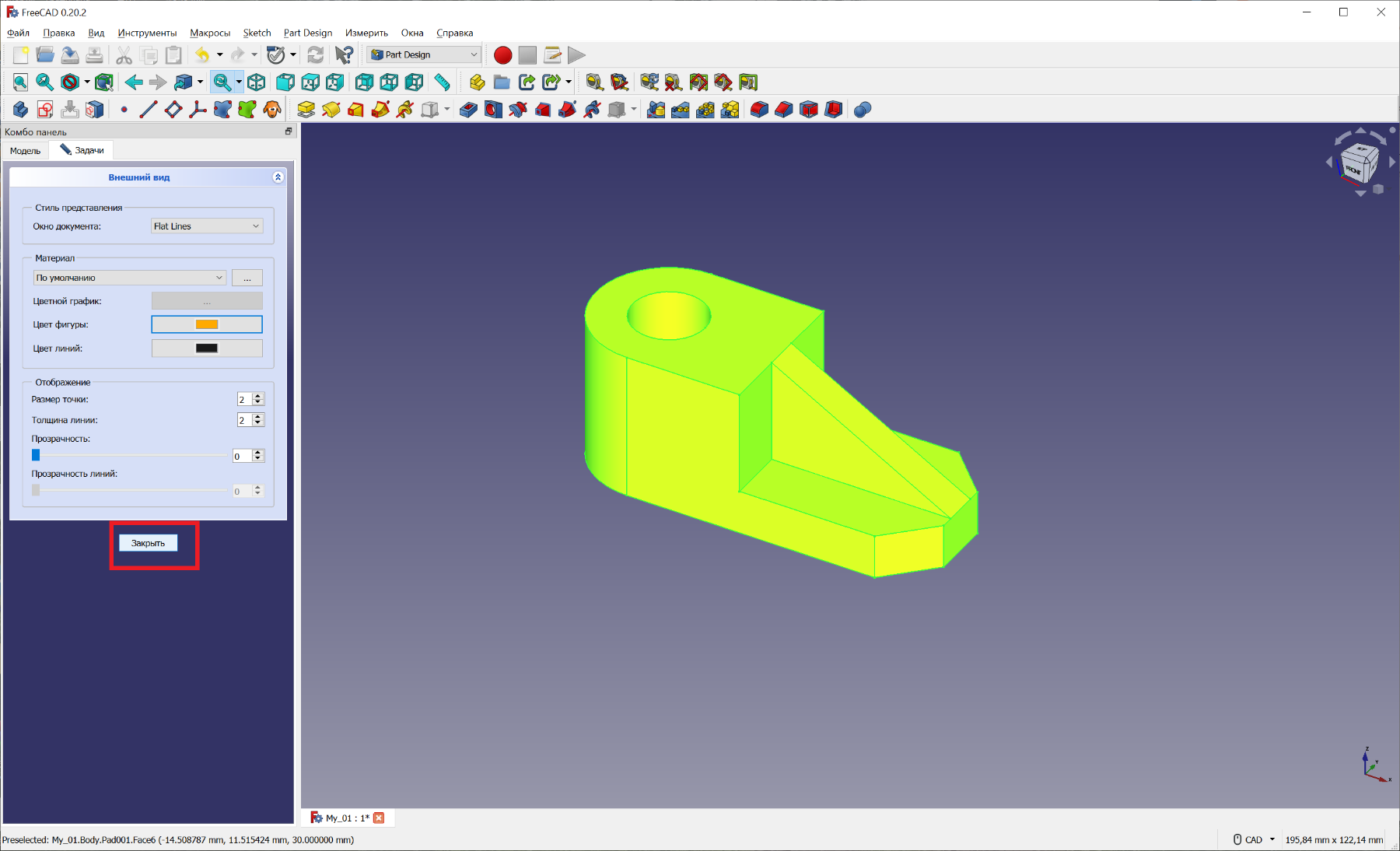Collapse the Внешний вид section
The image size is (1400, 851).
point(278,177)
